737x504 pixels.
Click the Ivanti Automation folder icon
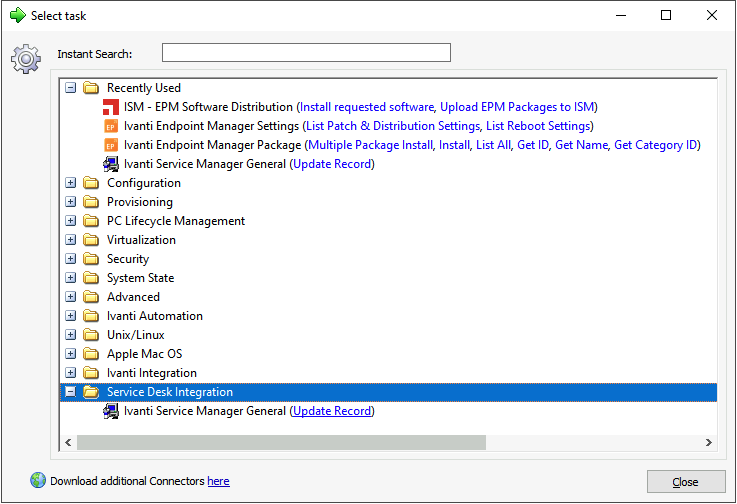click(91, 316)
